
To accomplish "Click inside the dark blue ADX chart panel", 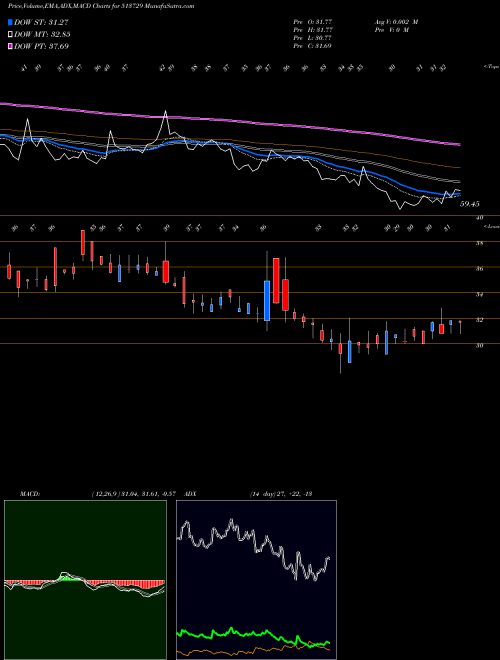I will pyautogui.click(x=256, y=580).
